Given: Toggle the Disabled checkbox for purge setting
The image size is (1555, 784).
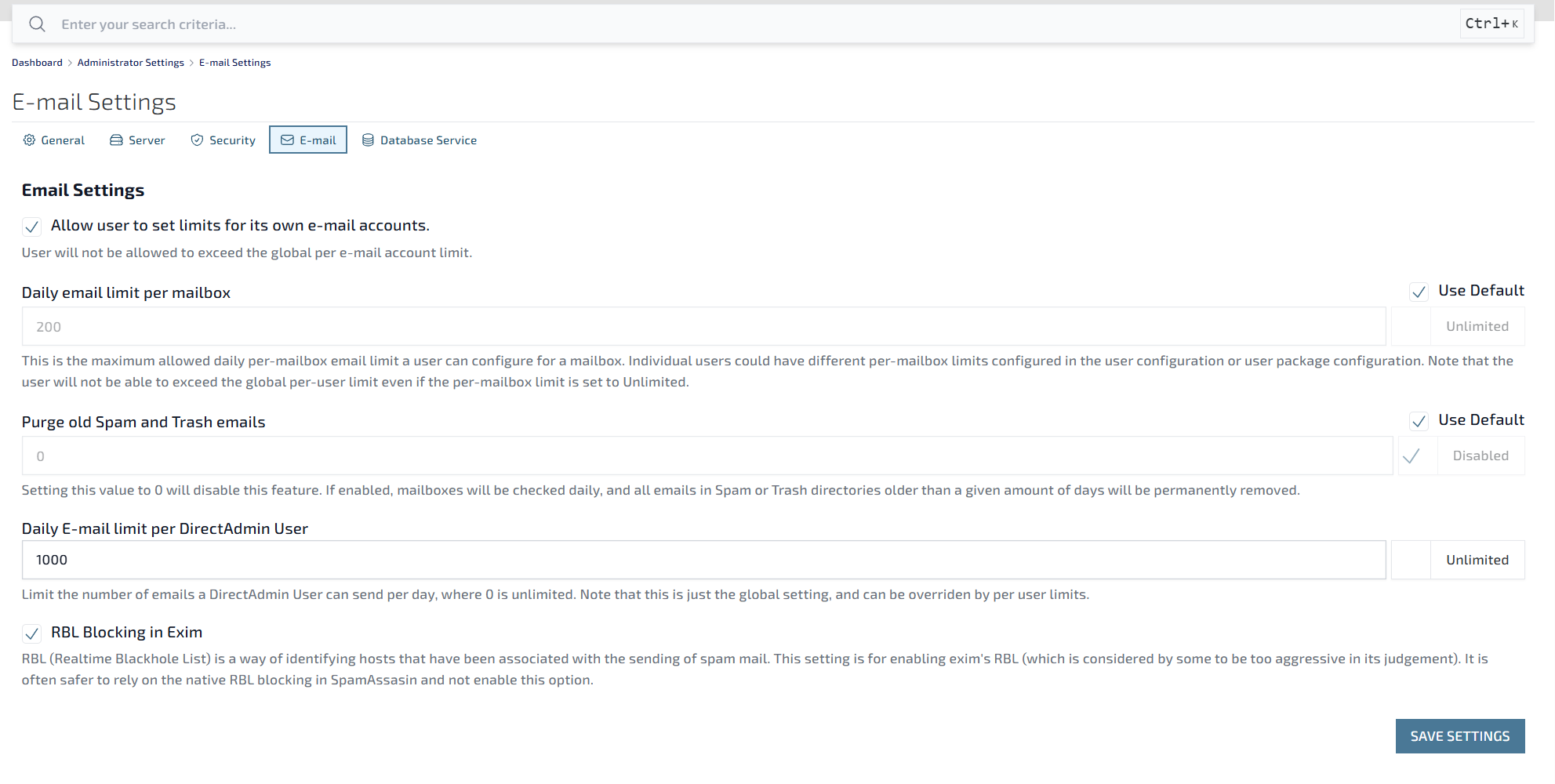Looking at the screenshot, I should point(1411,456).
